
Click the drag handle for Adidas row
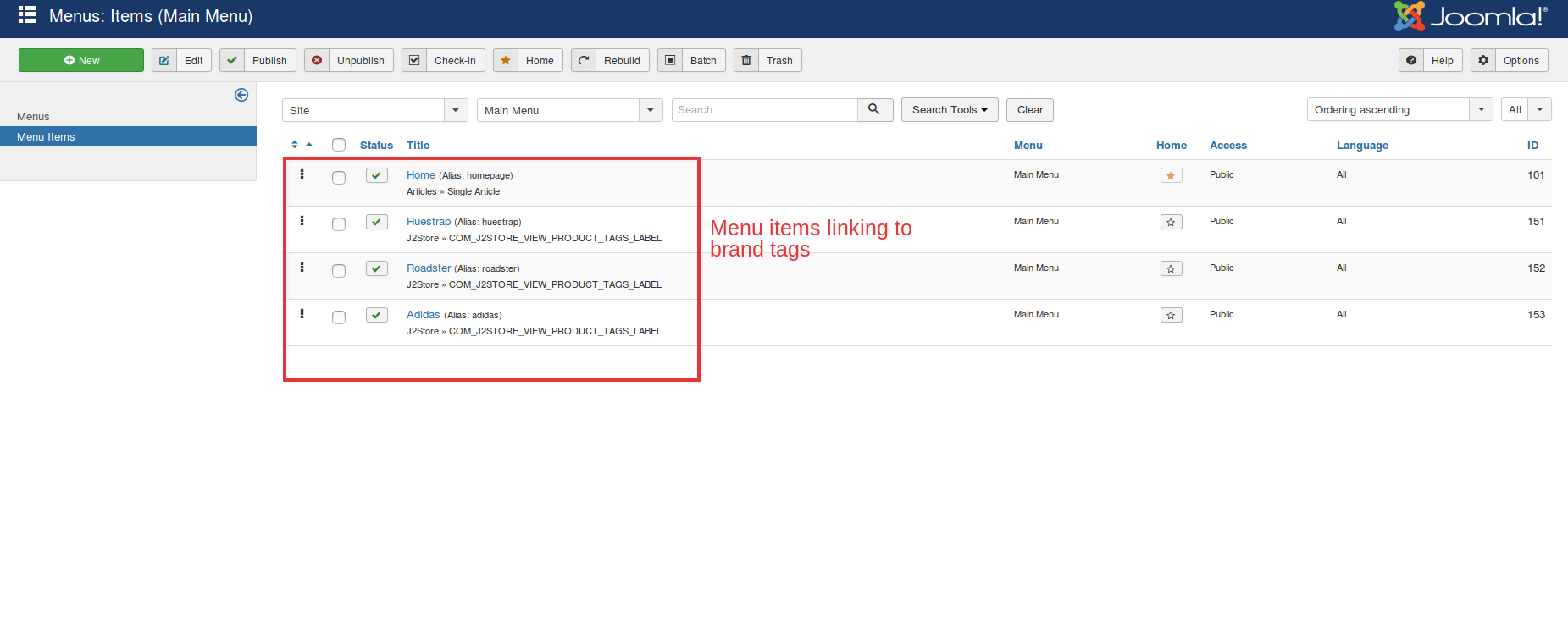tap(302, 314)
